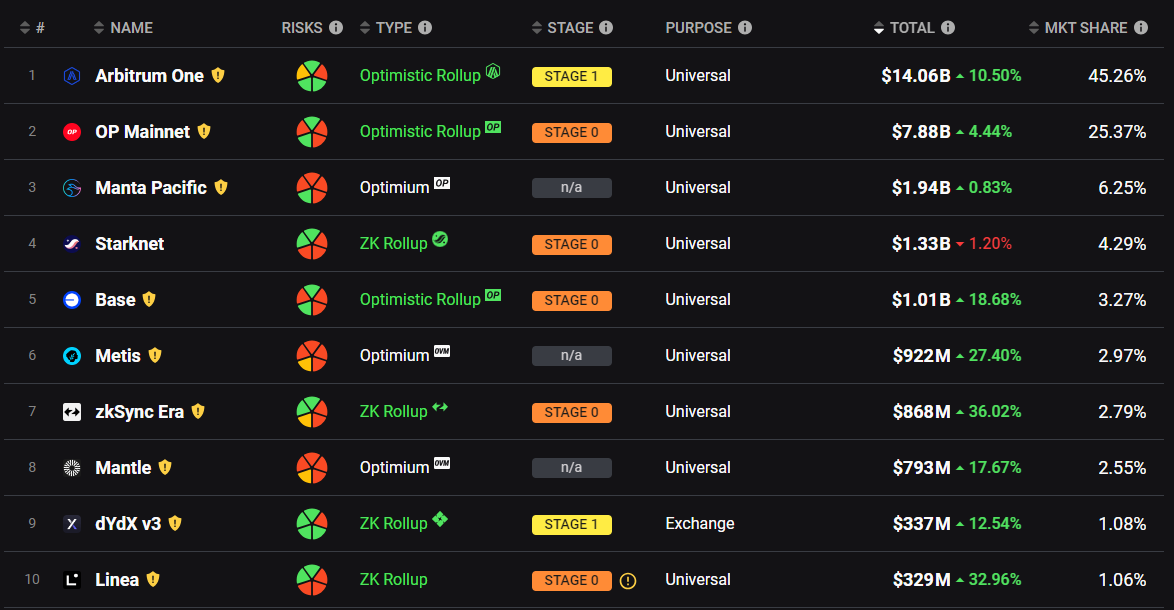Click the warning icon in the Linea row
The height and width of the screenshot is (610, 1174).
coord(628,580)
